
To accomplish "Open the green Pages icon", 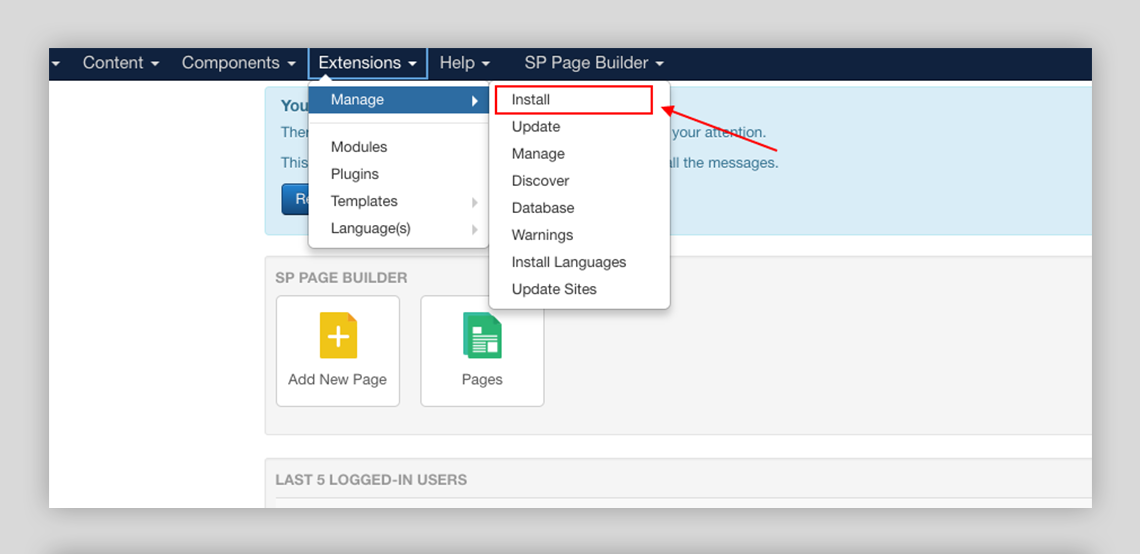I will [482, 336].
